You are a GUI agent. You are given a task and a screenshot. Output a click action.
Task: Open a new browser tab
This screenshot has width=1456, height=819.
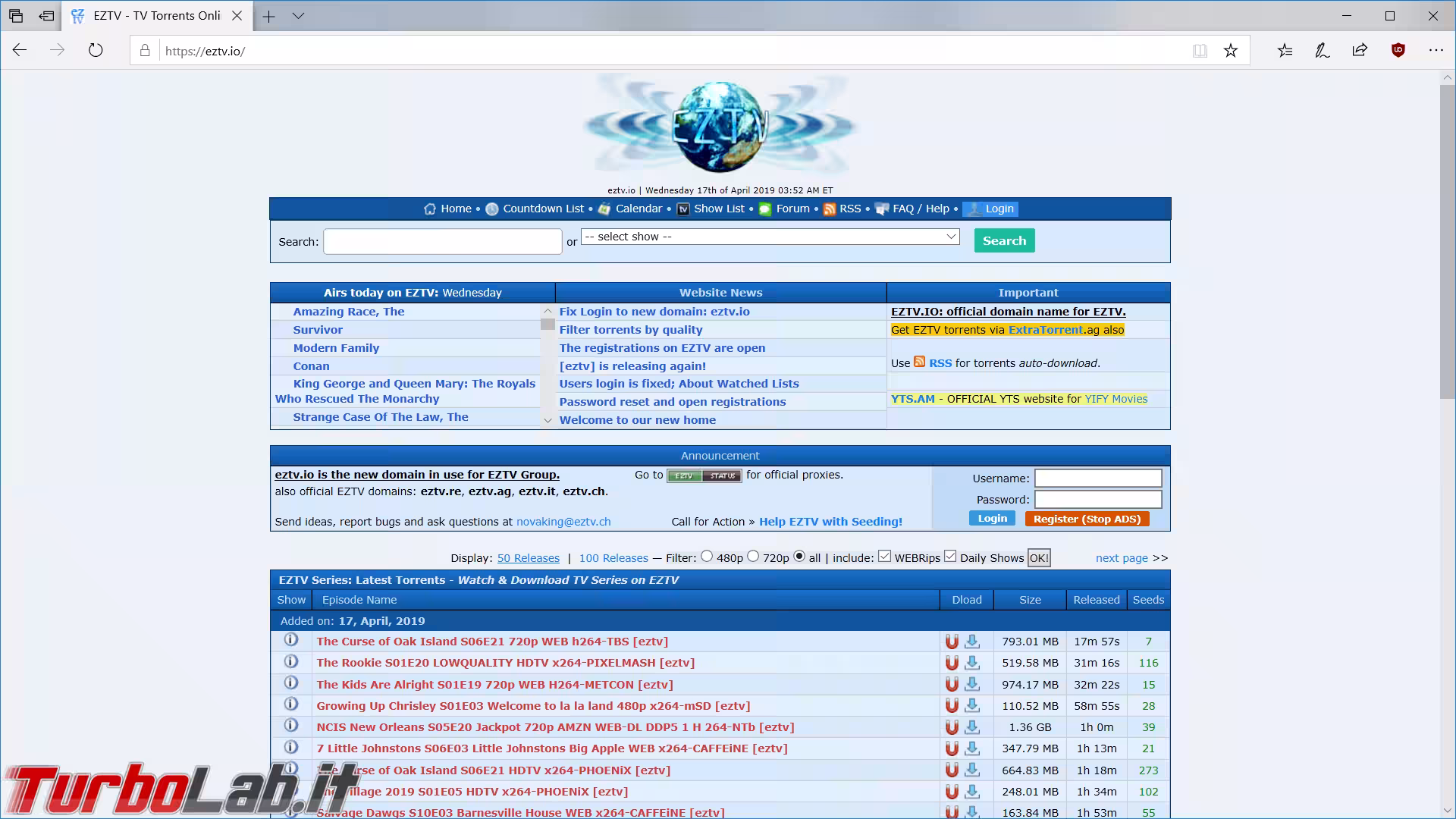pyautogui.click(x=268, y=16)
